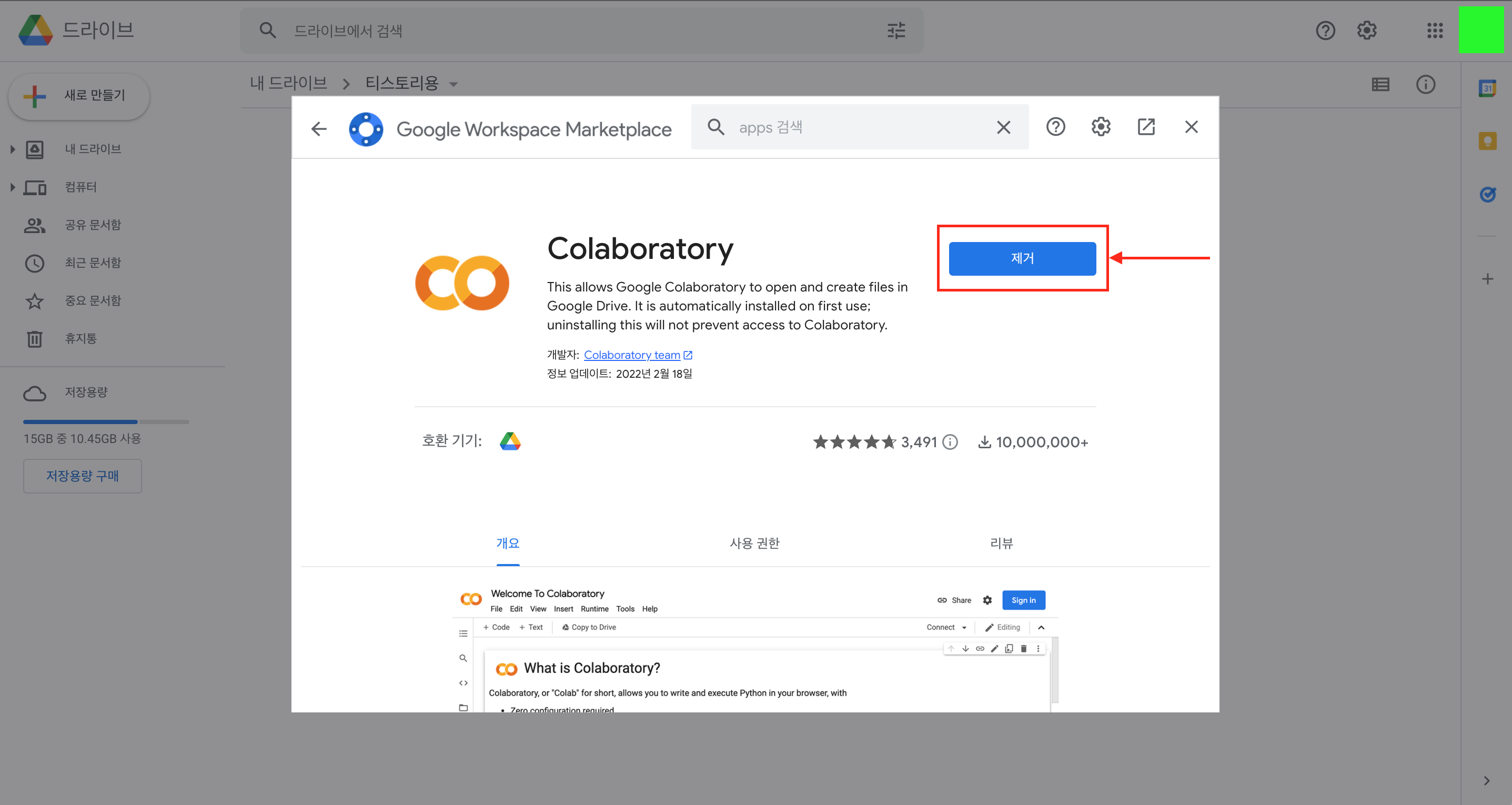Click the 저장용량 구매 button
The image size is (1512, 805).
coord(82,476)
